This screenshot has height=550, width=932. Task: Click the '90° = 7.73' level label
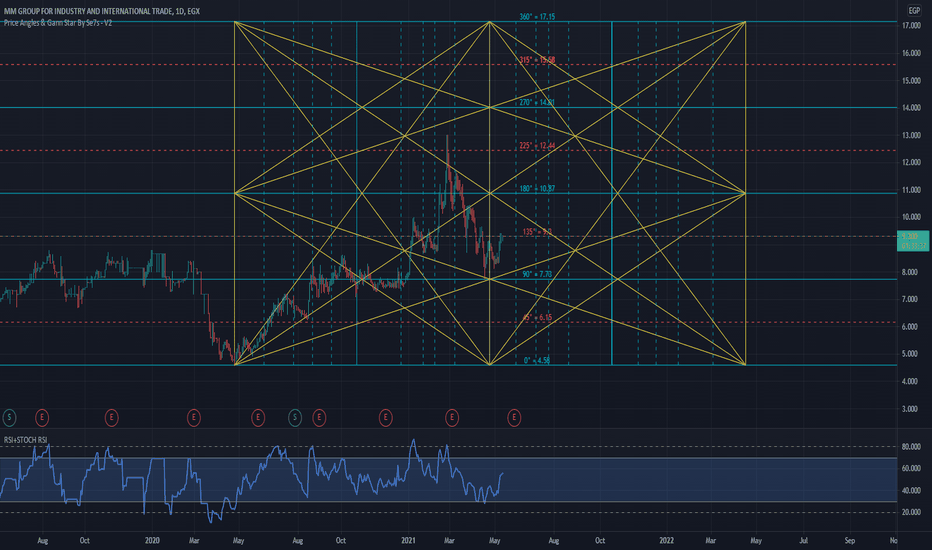[x=537, y=275]
